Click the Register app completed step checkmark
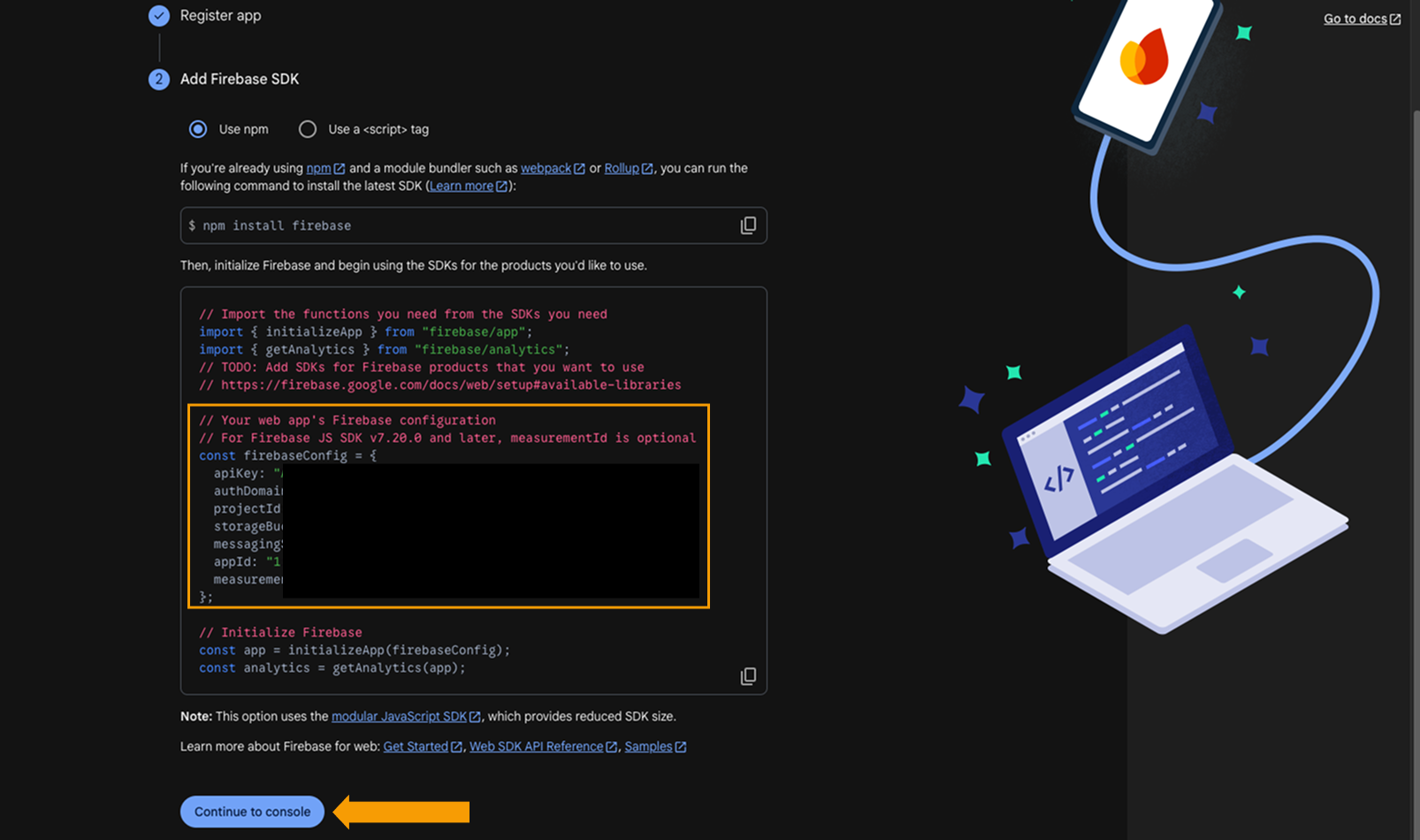 pos(159,16)
